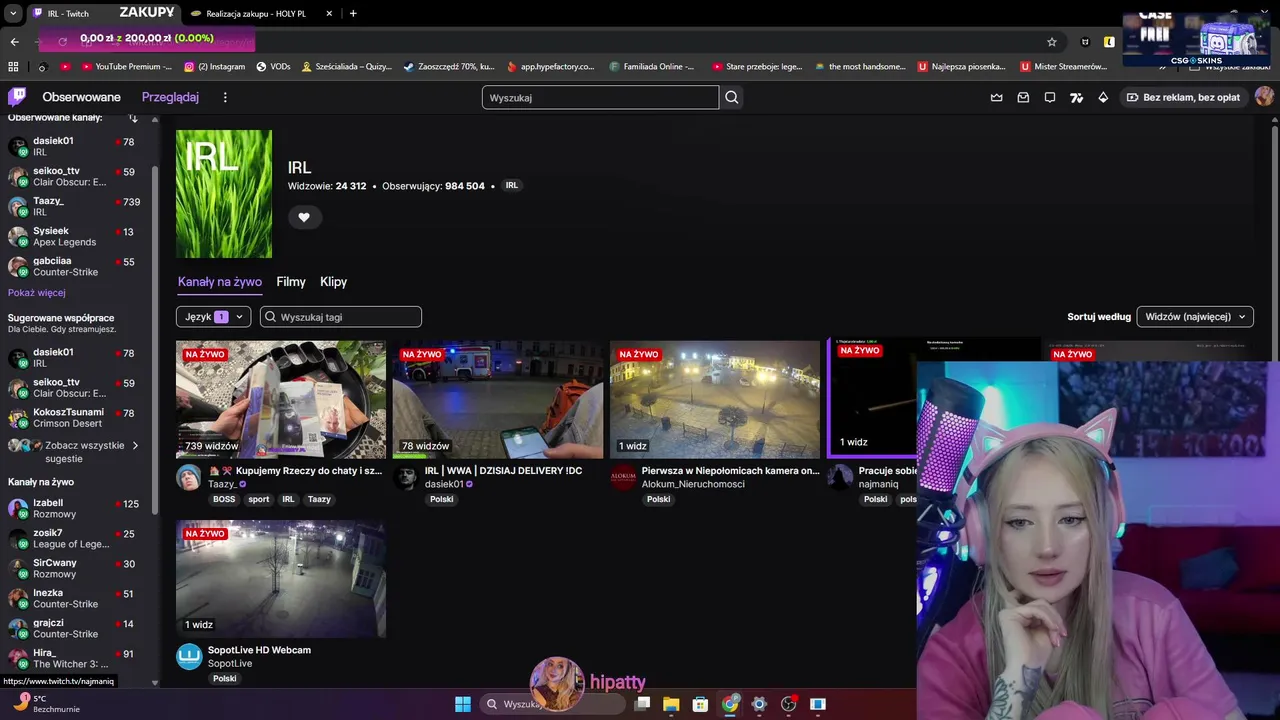Screen dimensions: 1280x720
Task: Expand Zobacz wszystkie sugestie
Action: pyautogui.click(x=75, y=452)
